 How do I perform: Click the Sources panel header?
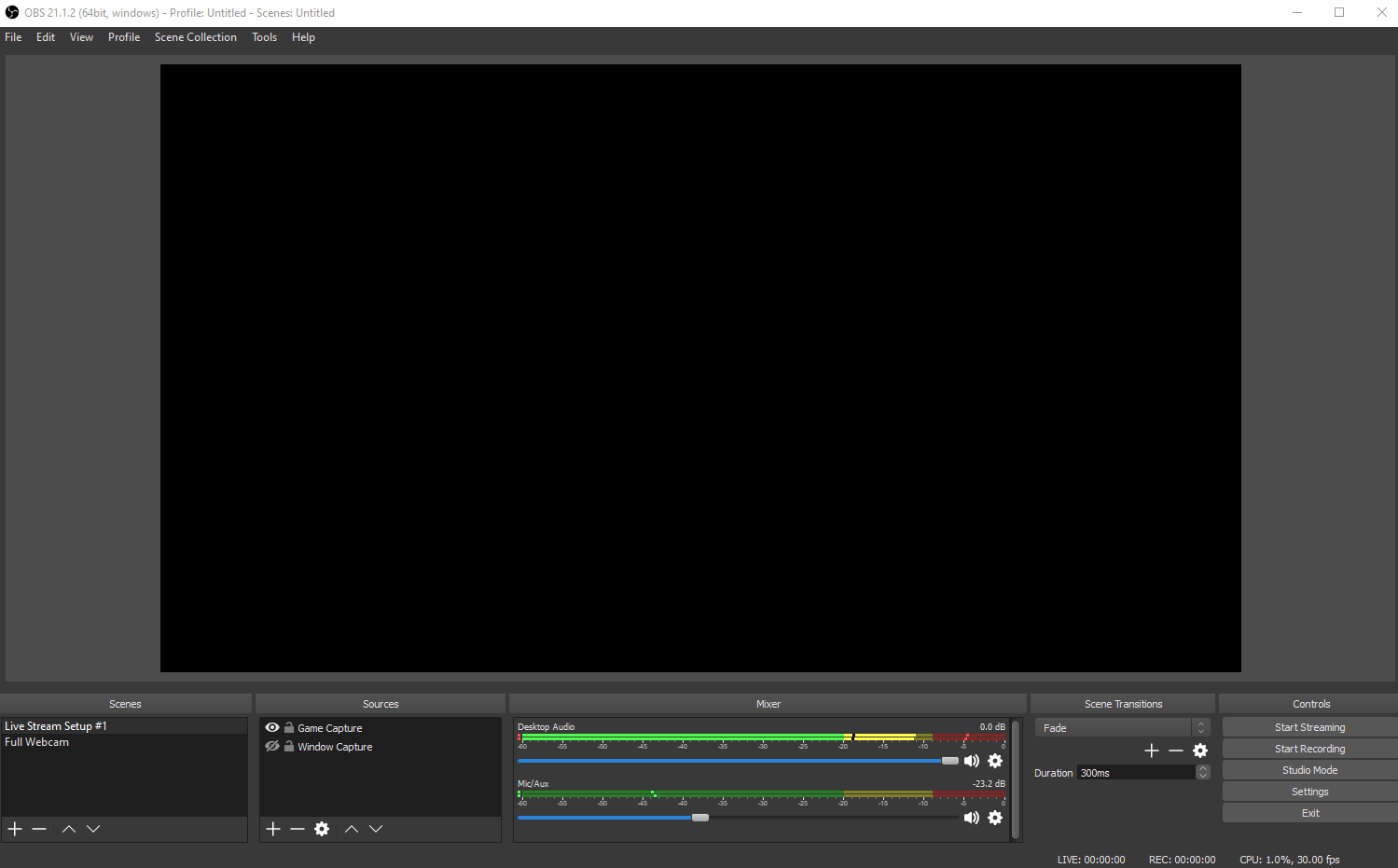pyautogui.click(x=381, y=704)
